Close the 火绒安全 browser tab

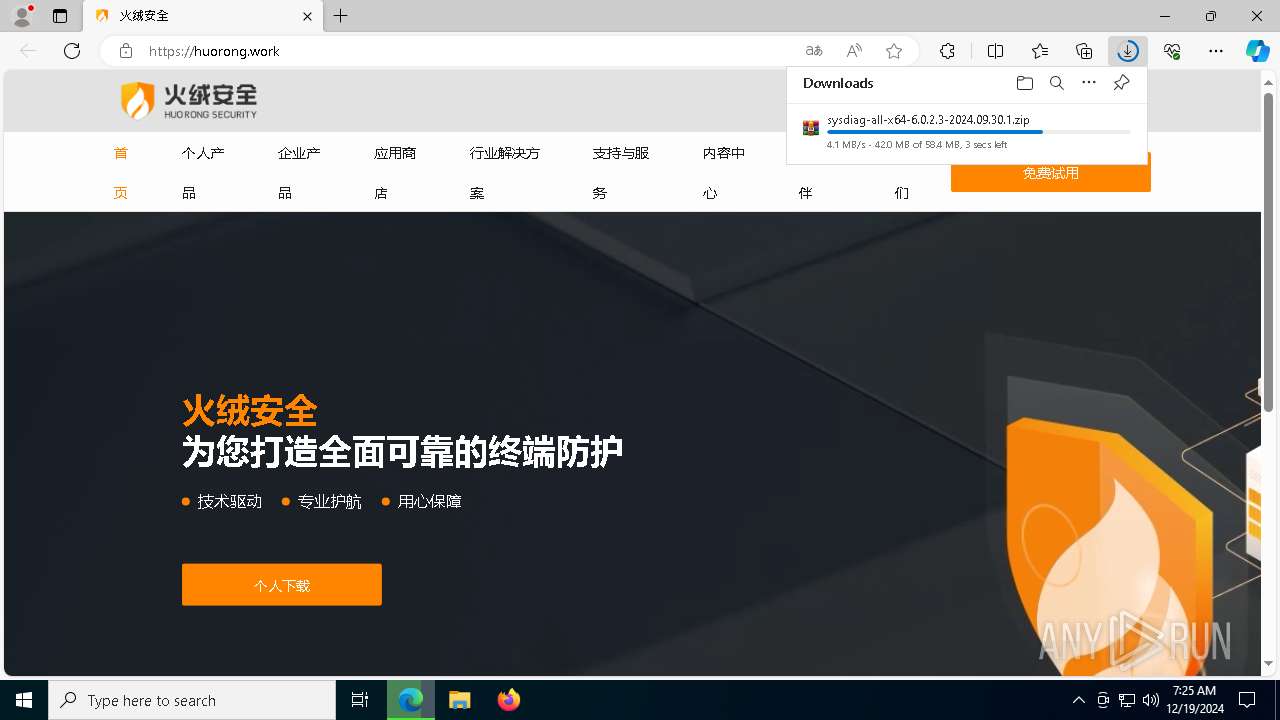308,16
